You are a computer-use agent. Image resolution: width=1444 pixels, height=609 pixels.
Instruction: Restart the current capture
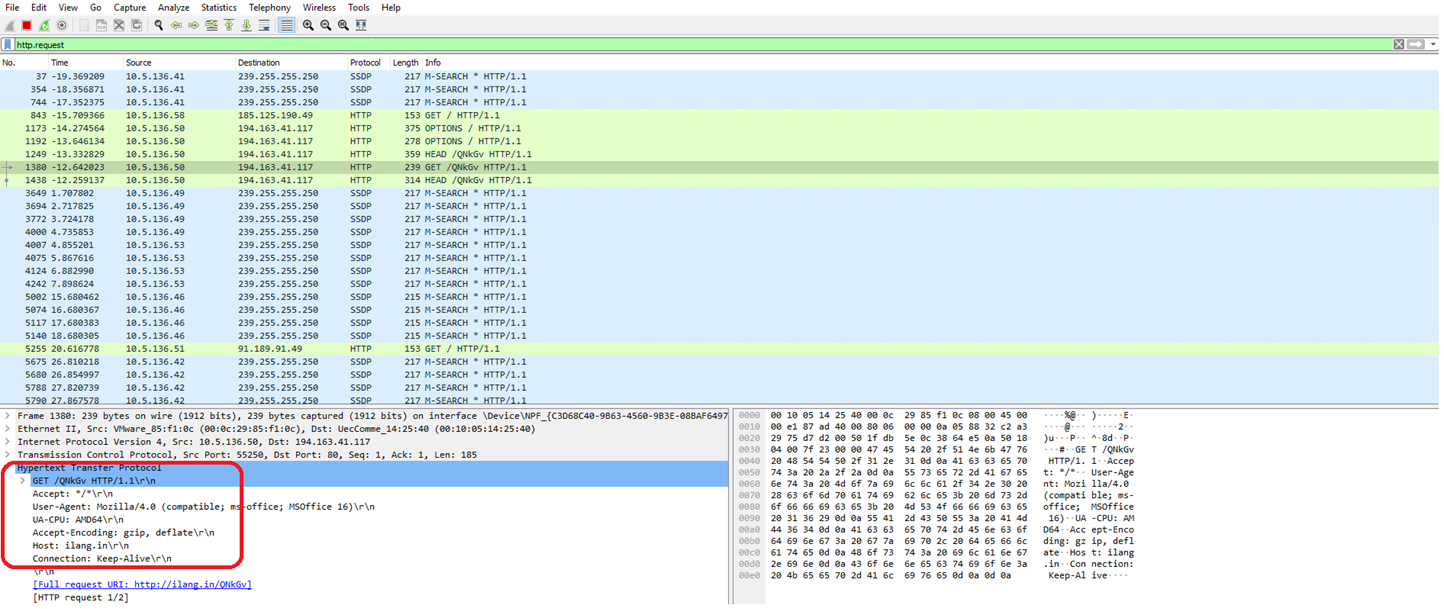[44, 25]
